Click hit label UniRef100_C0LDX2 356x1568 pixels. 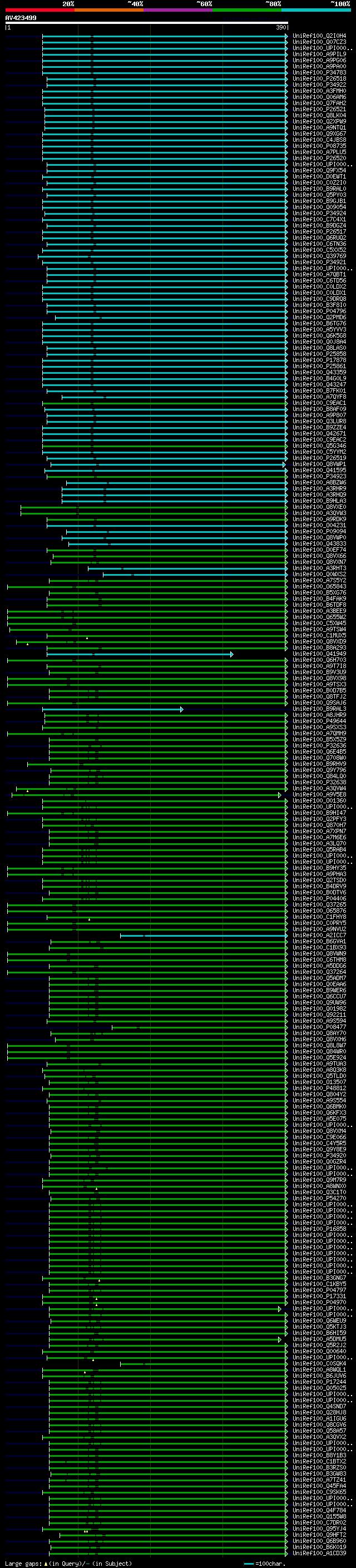coord(319,286)
